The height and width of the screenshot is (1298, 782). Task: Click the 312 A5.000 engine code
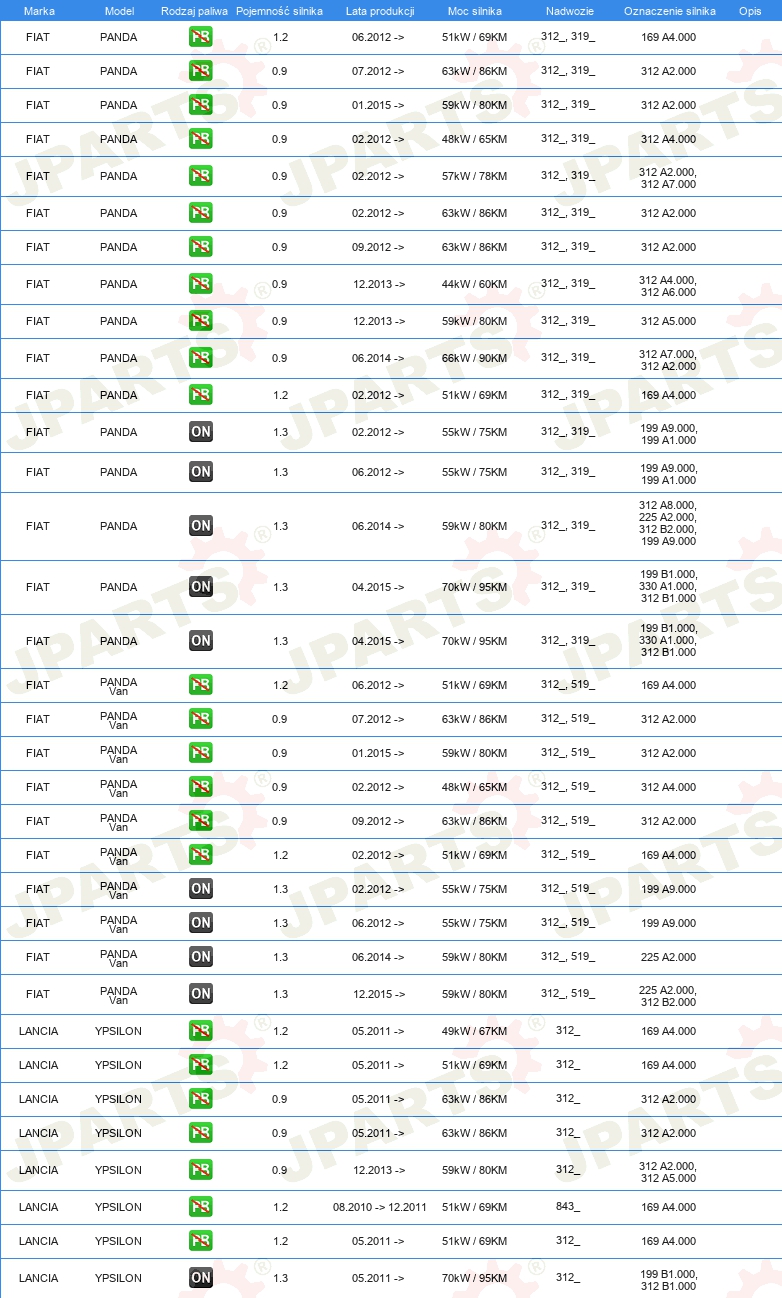[x=668, y=322]
